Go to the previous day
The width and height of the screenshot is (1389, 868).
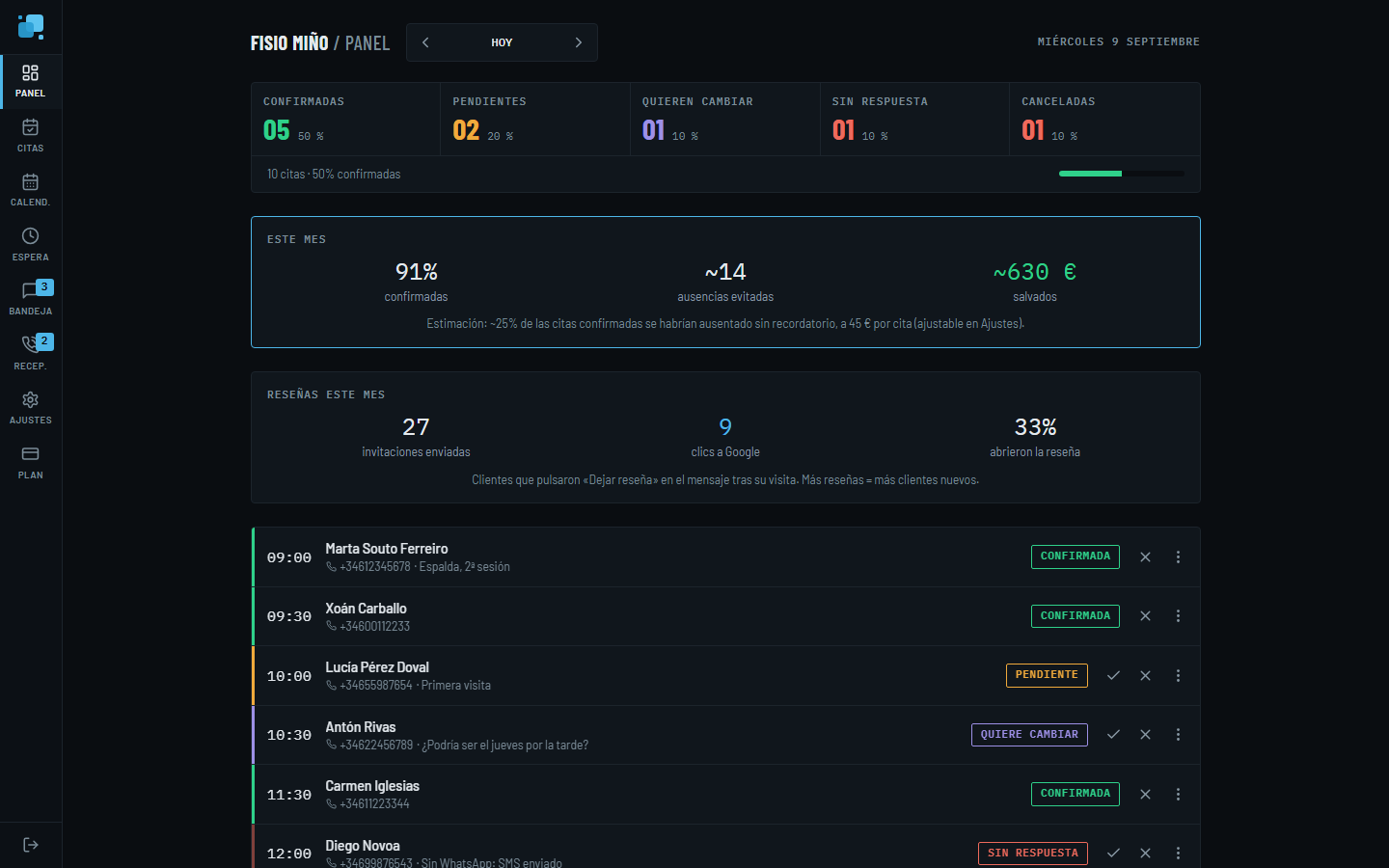(x=425, y=42)
